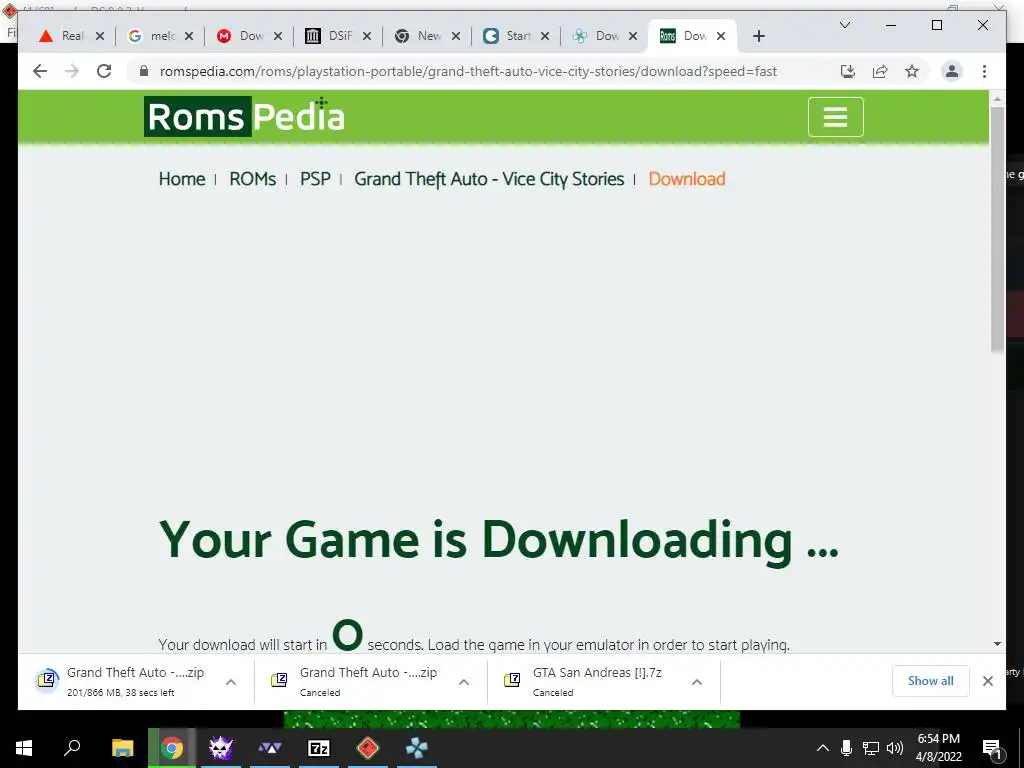The width and height of the screenshot is (1024, 768).
Task: Share this page icon
Action: pos(880,71)
